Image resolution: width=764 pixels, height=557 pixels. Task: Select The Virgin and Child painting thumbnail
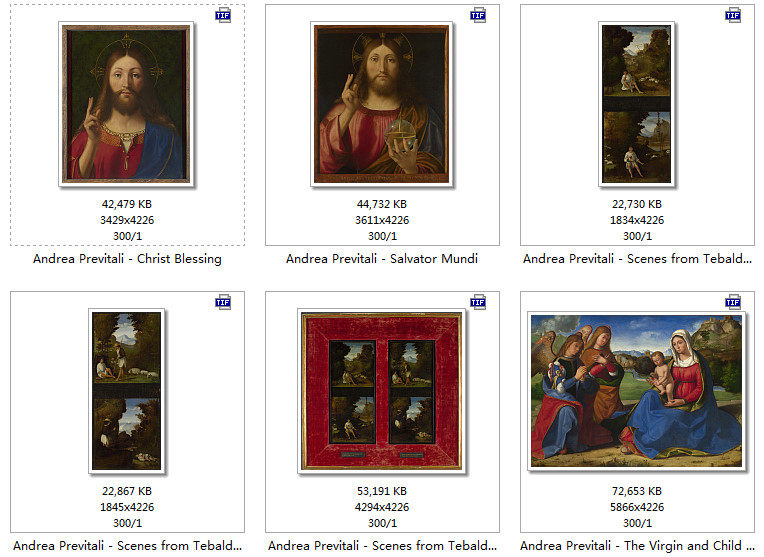(x=636, y=391)
